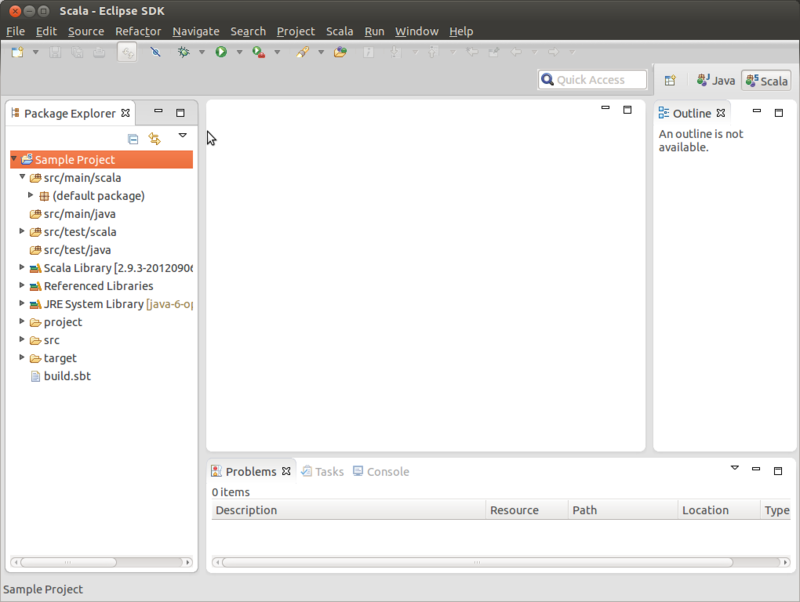The image size is (800, 602).
Task: Open the New wizard dropdown arrow
Action: point(35,52)
